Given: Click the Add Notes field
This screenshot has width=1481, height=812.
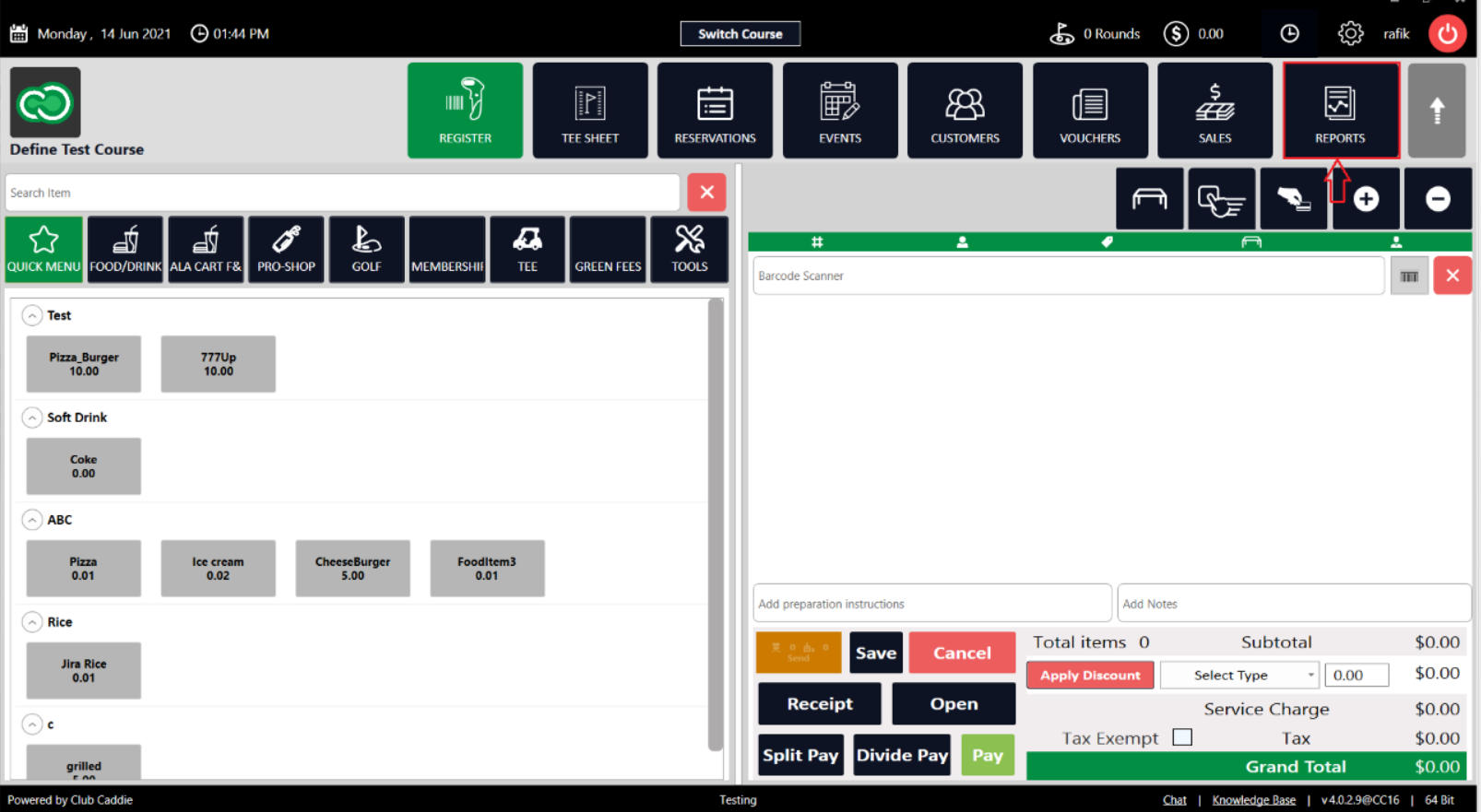Looking at the screenshot, I should click(x=1294, y=604).
